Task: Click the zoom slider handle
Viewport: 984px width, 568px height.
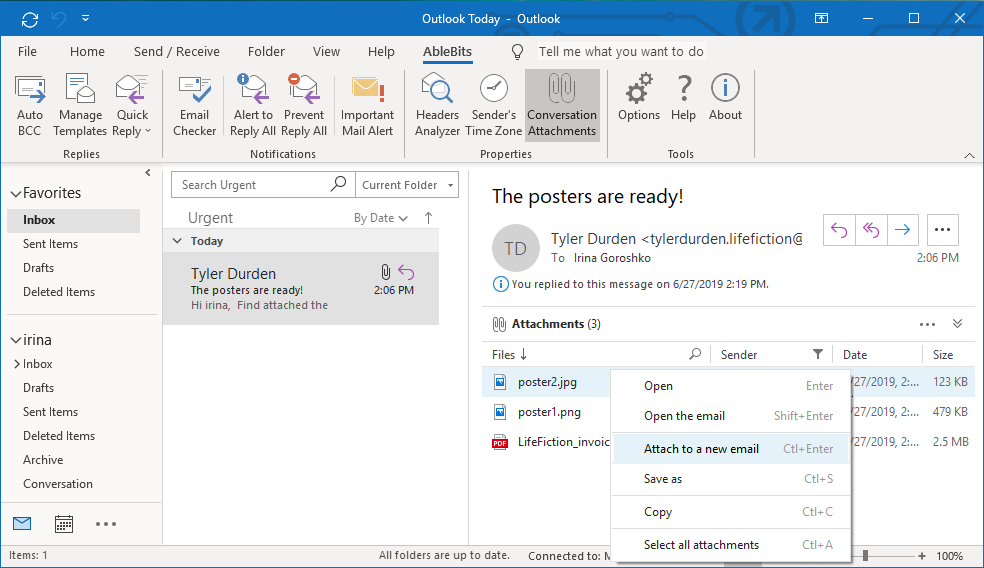Action: coord(865,555)
